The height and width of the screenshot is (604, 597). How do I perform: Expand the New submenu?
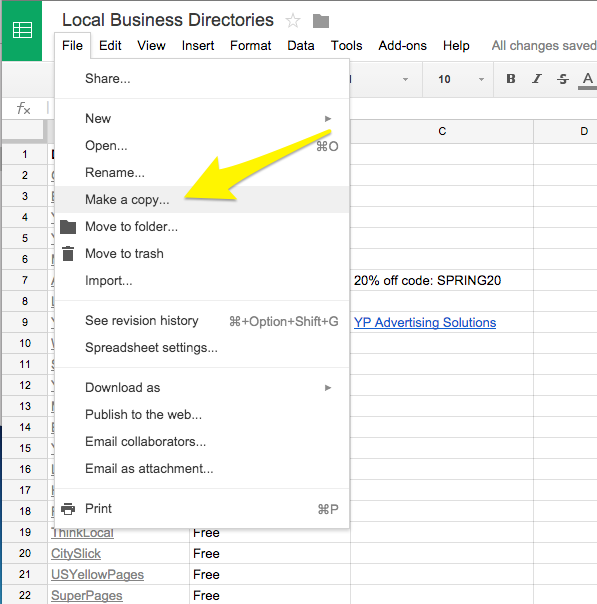click(x=202, y=118)
